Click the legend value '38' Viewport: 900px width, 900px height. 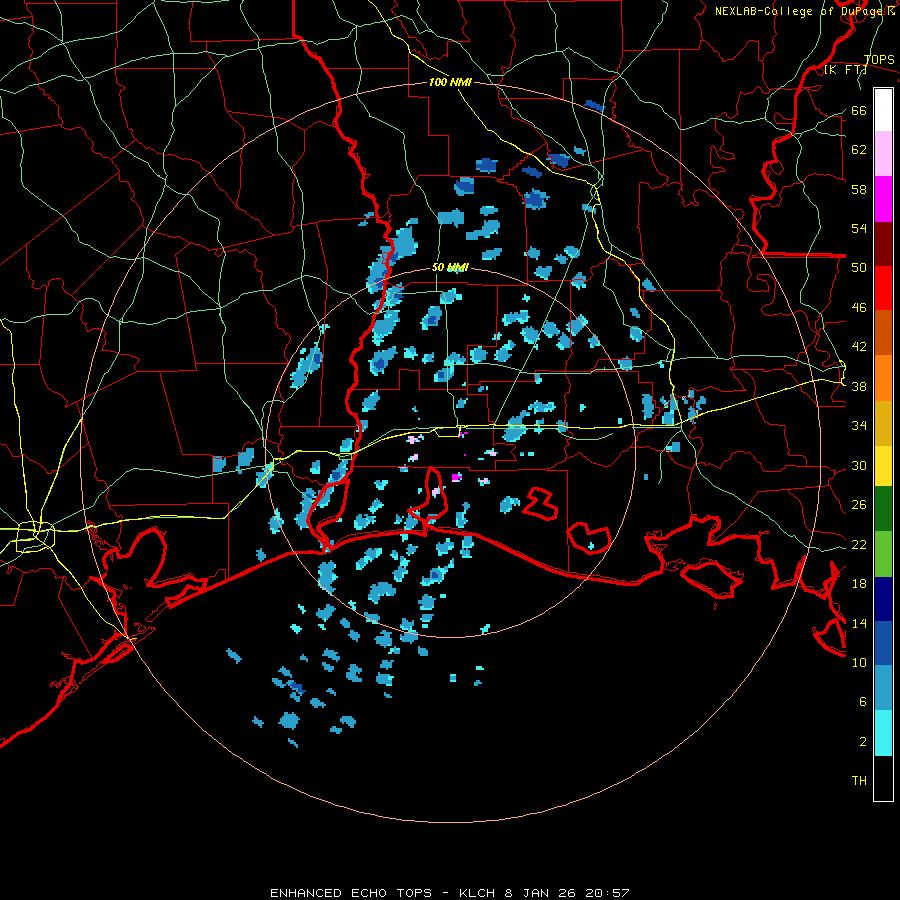(x=859, y=386)
